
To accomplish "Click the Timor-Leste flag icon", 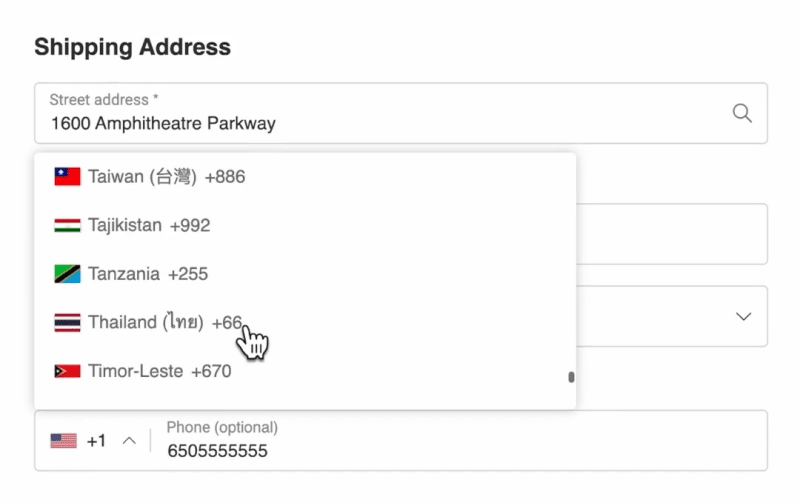I will pyautogui.click(x=67, y=371).
